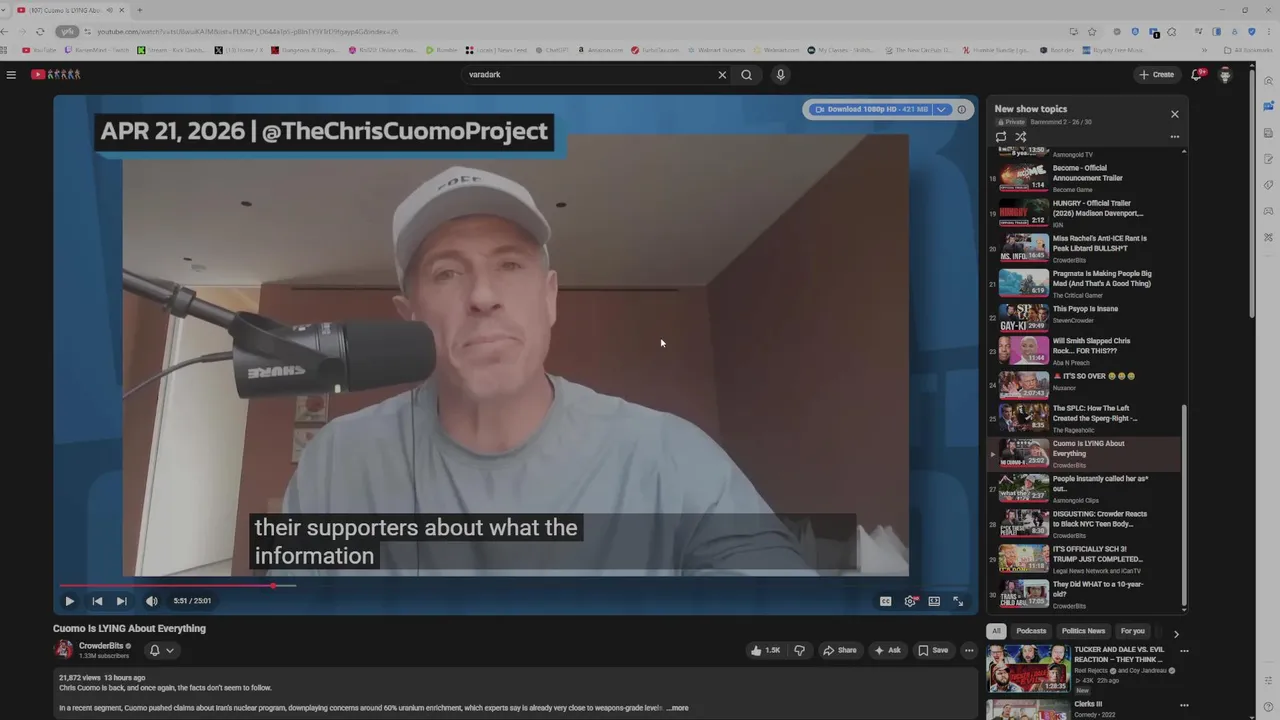Show more filter chips with arrow
The image size is (1280, 720).
tap(1176, 633)
